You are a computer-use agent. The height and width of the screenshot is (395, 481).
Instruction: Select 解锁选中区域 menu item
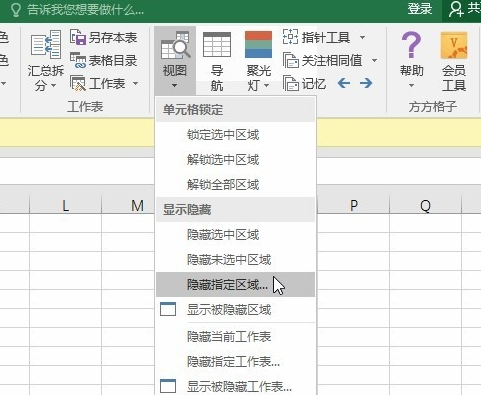point(235,160)
